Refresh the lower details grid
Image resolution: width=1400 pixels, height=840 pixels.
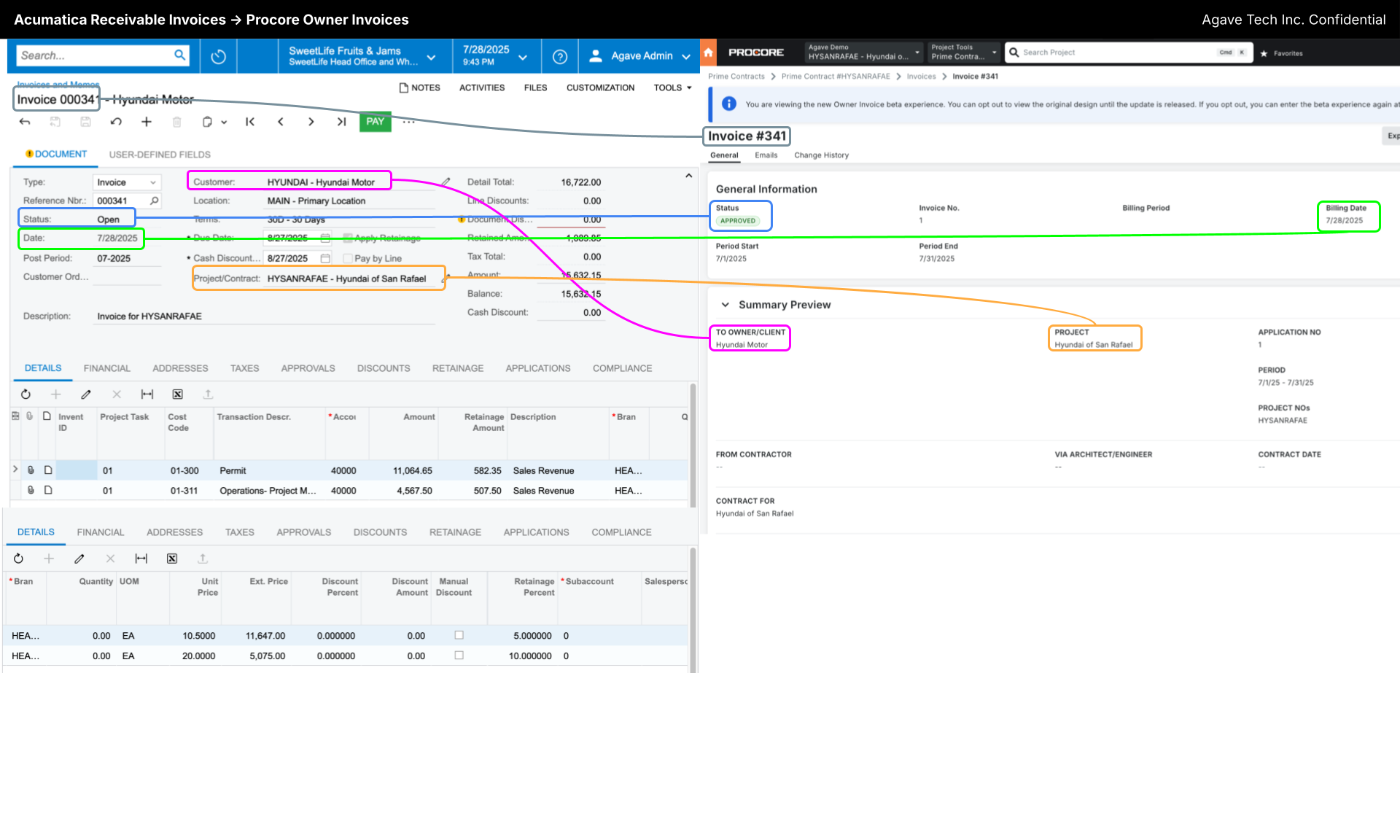[18, 559]
